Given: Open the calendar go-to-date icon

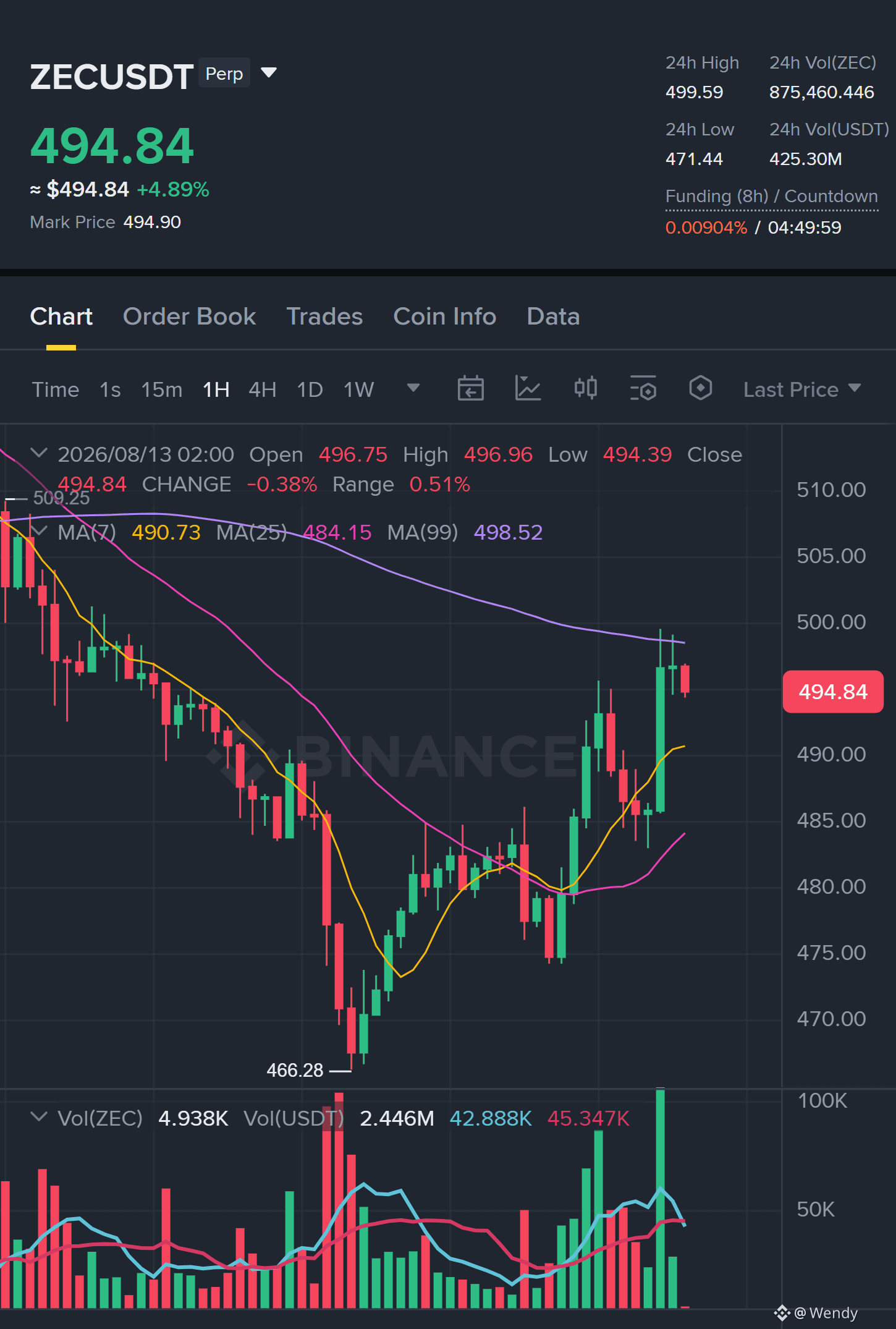Looking at the screenshot, I should [470, 389].
